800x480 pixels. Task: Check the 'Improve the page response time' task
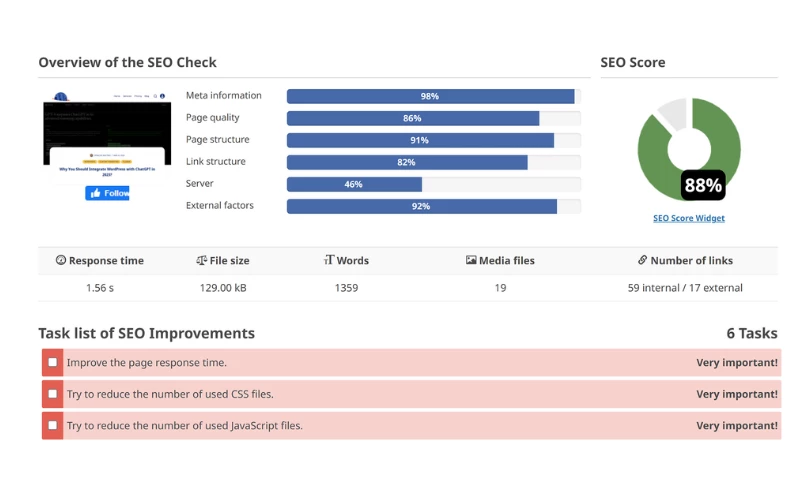pyautogui.click(x=52, y=363)
